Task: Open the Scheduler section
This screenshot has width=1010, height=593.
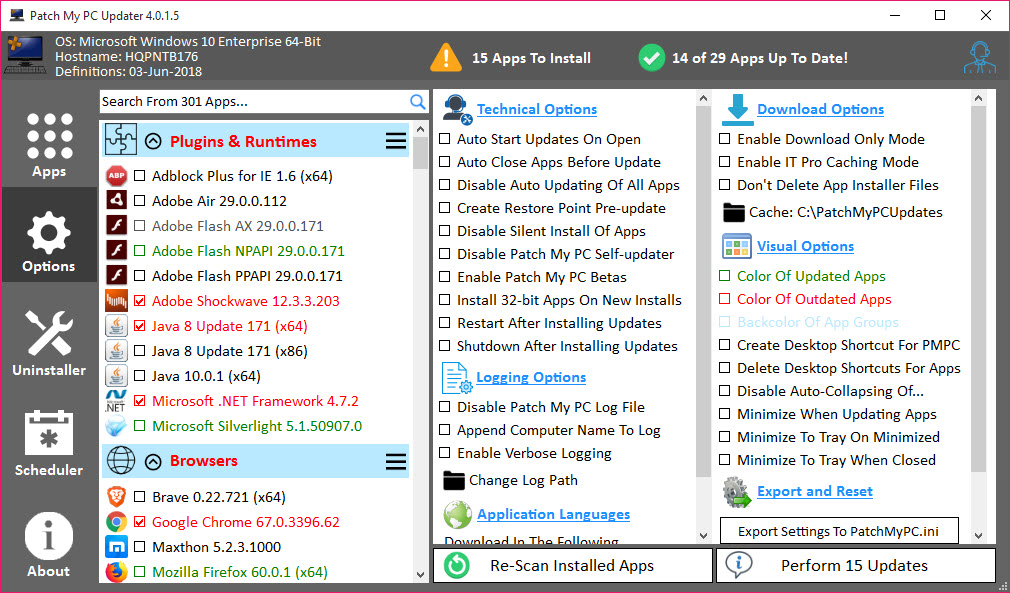Action: (49, 443)
